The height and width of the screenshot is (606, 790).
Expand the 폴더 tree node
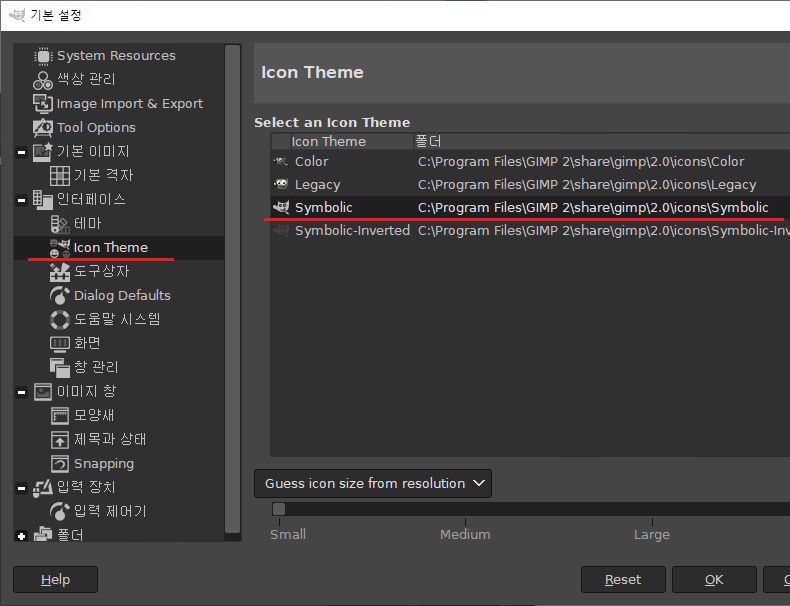click(21, 536)
